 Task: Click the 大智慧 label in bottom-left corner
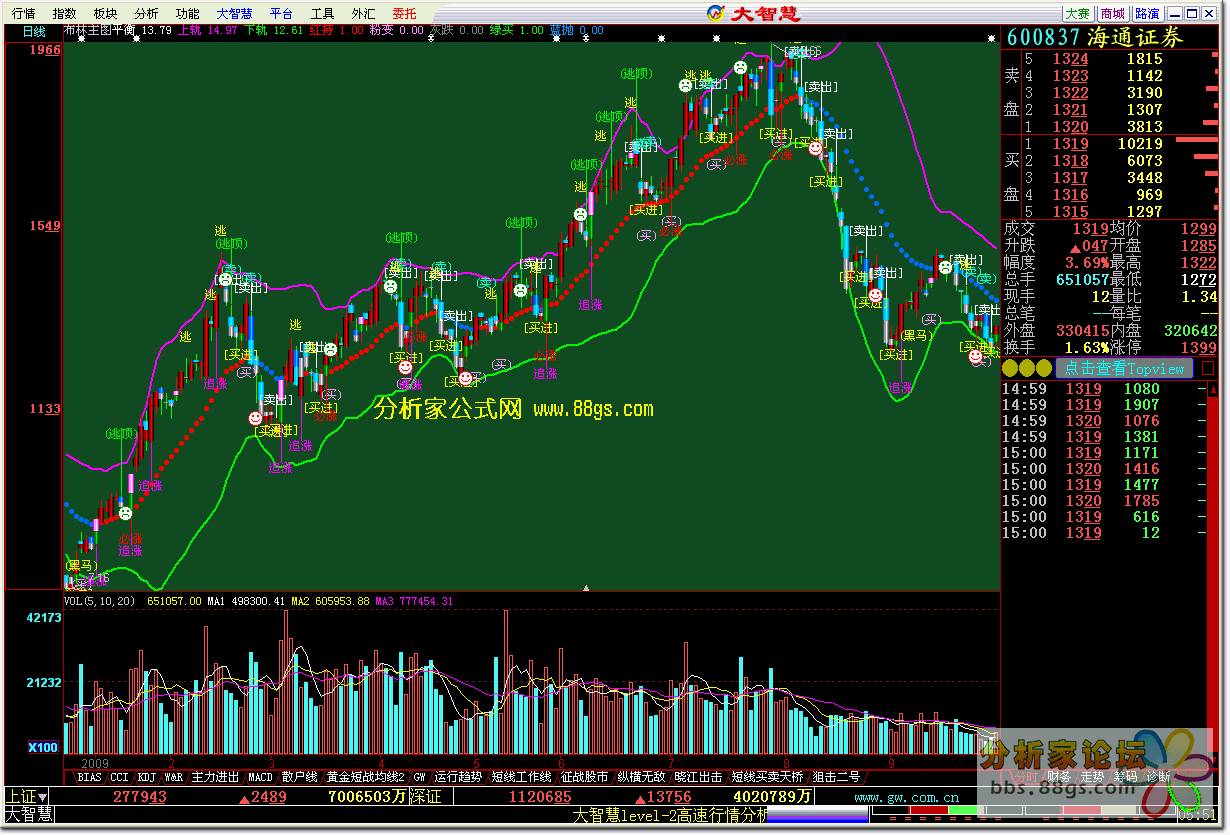28,815
